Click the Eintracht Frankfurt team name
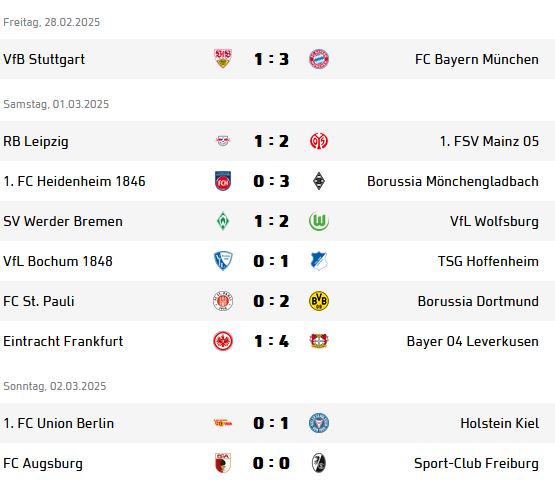Viewport: 555px width, 480px height. (x=63, y=341)
